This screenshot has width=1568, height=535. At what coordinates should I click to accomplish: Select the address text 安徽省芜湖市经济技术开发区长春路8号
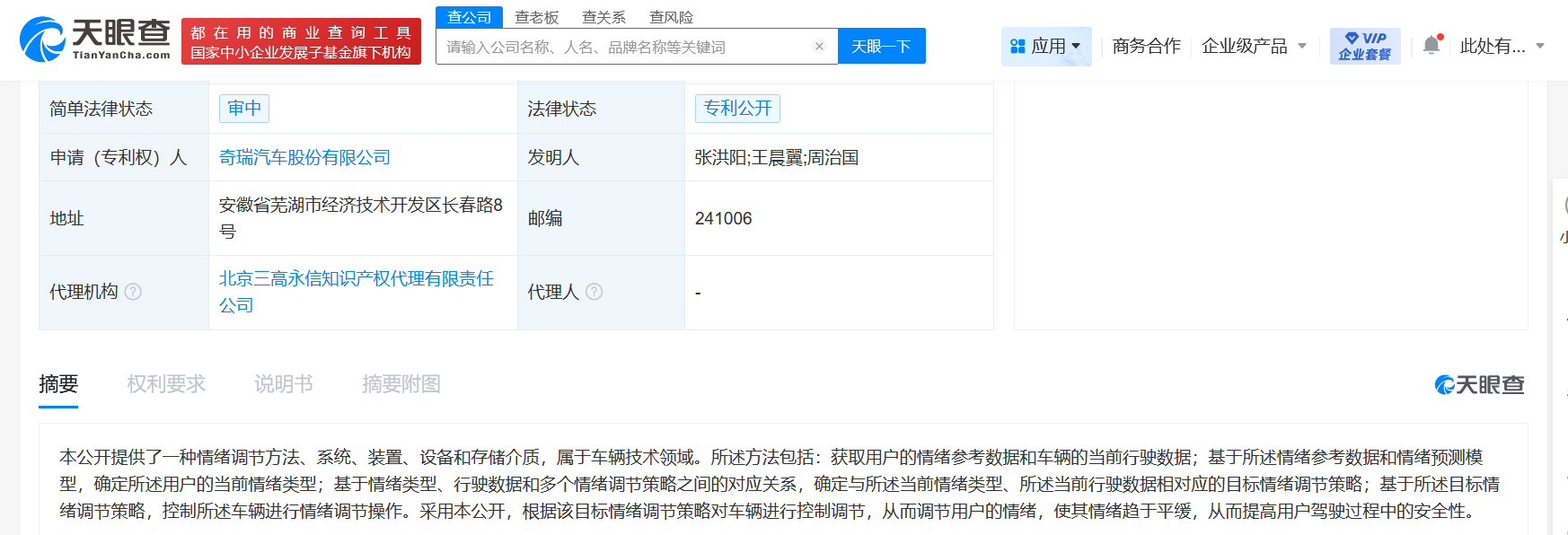(361, 218)
